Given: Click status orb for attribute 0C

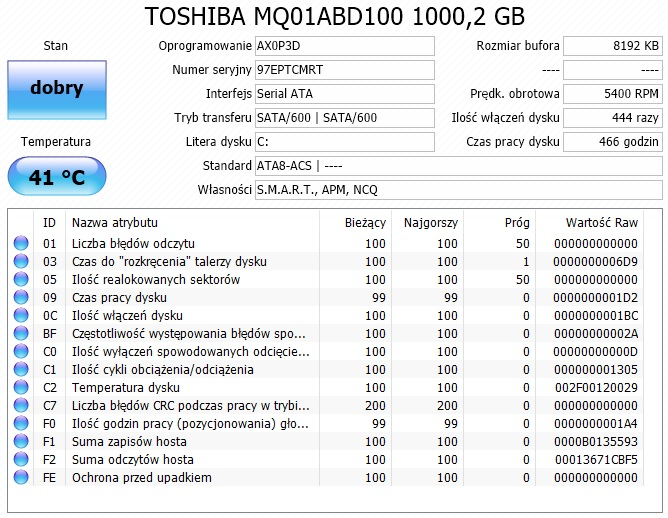Looking at the screenshot, I should pyautogui.click(x=21, y=315).
